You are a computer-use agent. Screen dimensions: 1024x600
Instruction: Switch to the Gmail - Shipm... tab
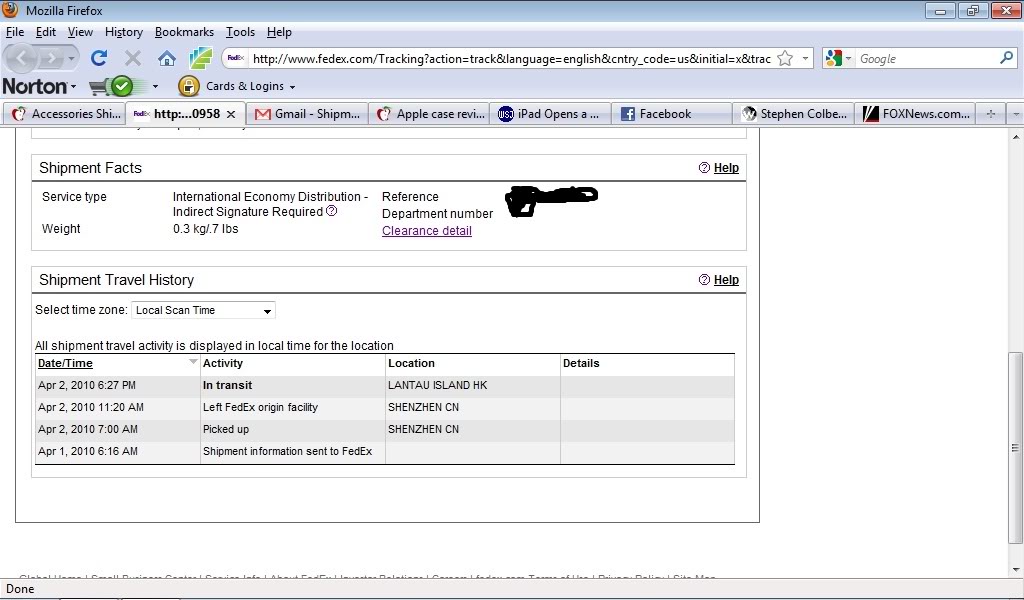[x=307, y=114]
